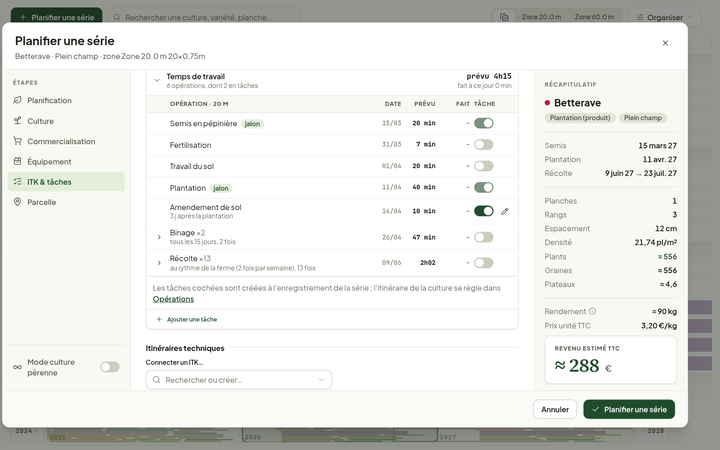Open the Opérations link
Viewport: 720px width, 450px height.
(x=173, y=299)
